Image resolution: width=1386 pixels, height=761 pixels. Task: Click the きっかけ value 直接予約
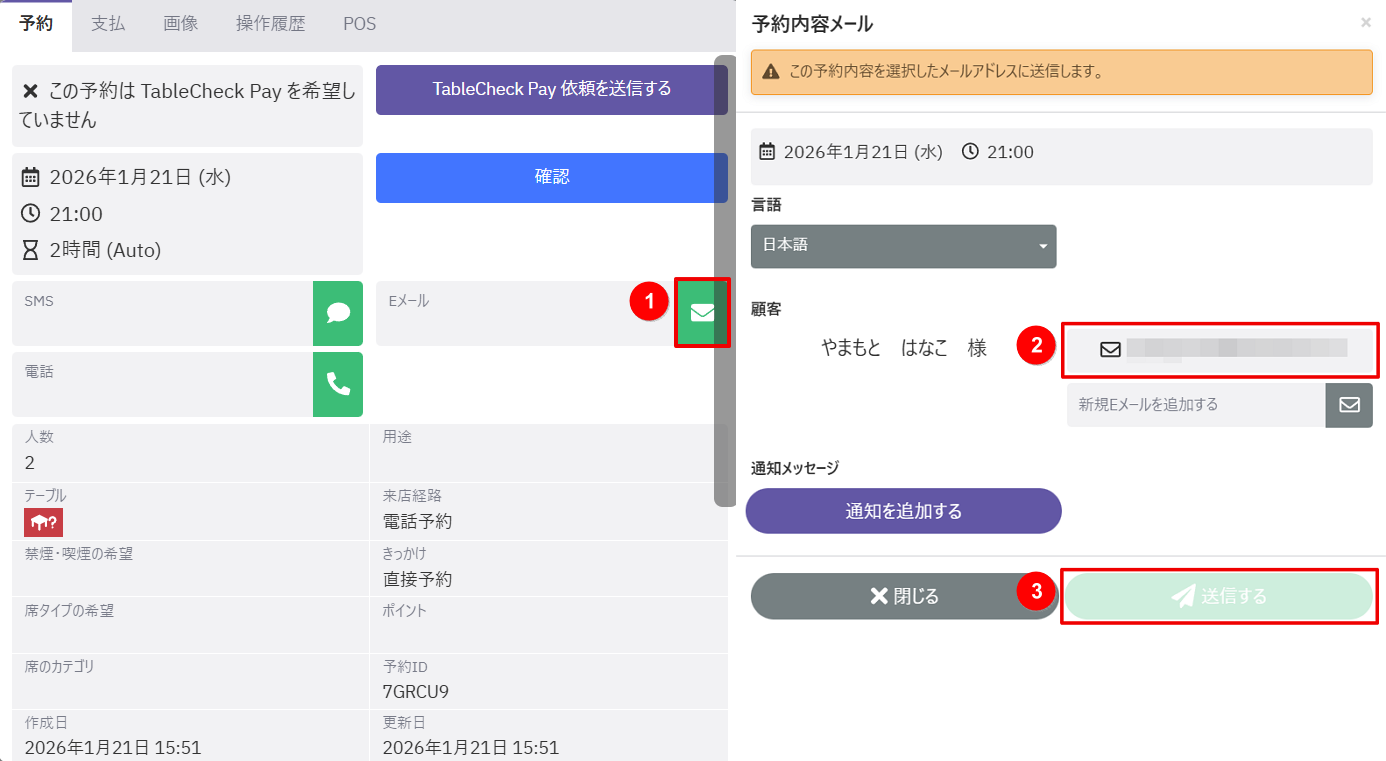point(418,579)
